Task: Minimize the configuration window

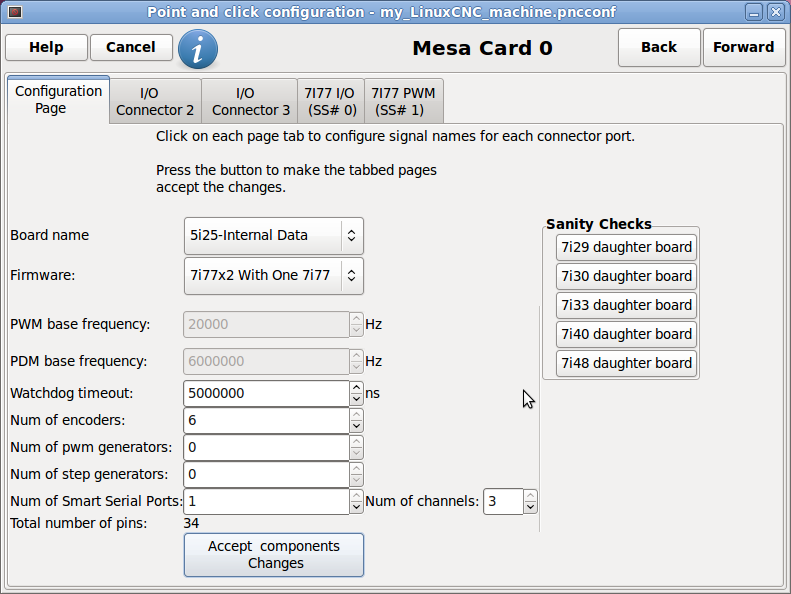Action: [754, 12]
